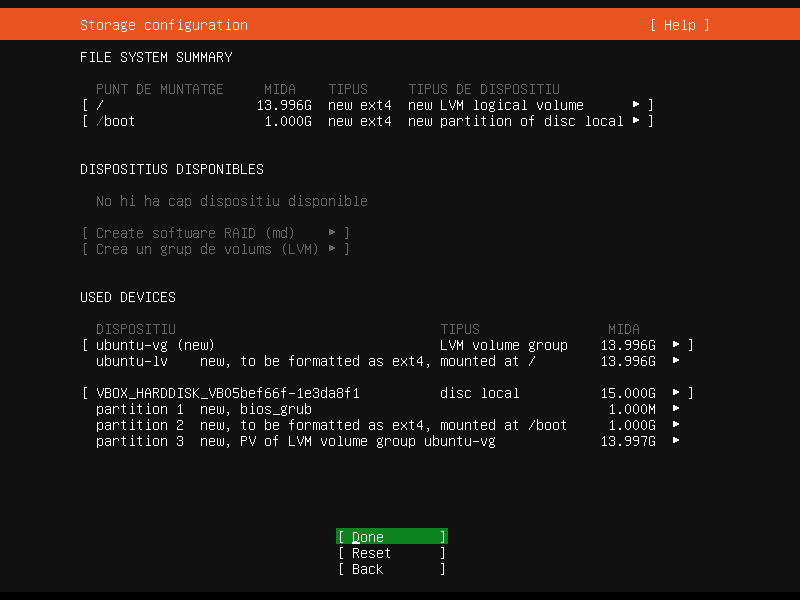Screen dimensions: 800x600
Task: Click arrow next to partition 2 /boot
Action: [676, 425]
